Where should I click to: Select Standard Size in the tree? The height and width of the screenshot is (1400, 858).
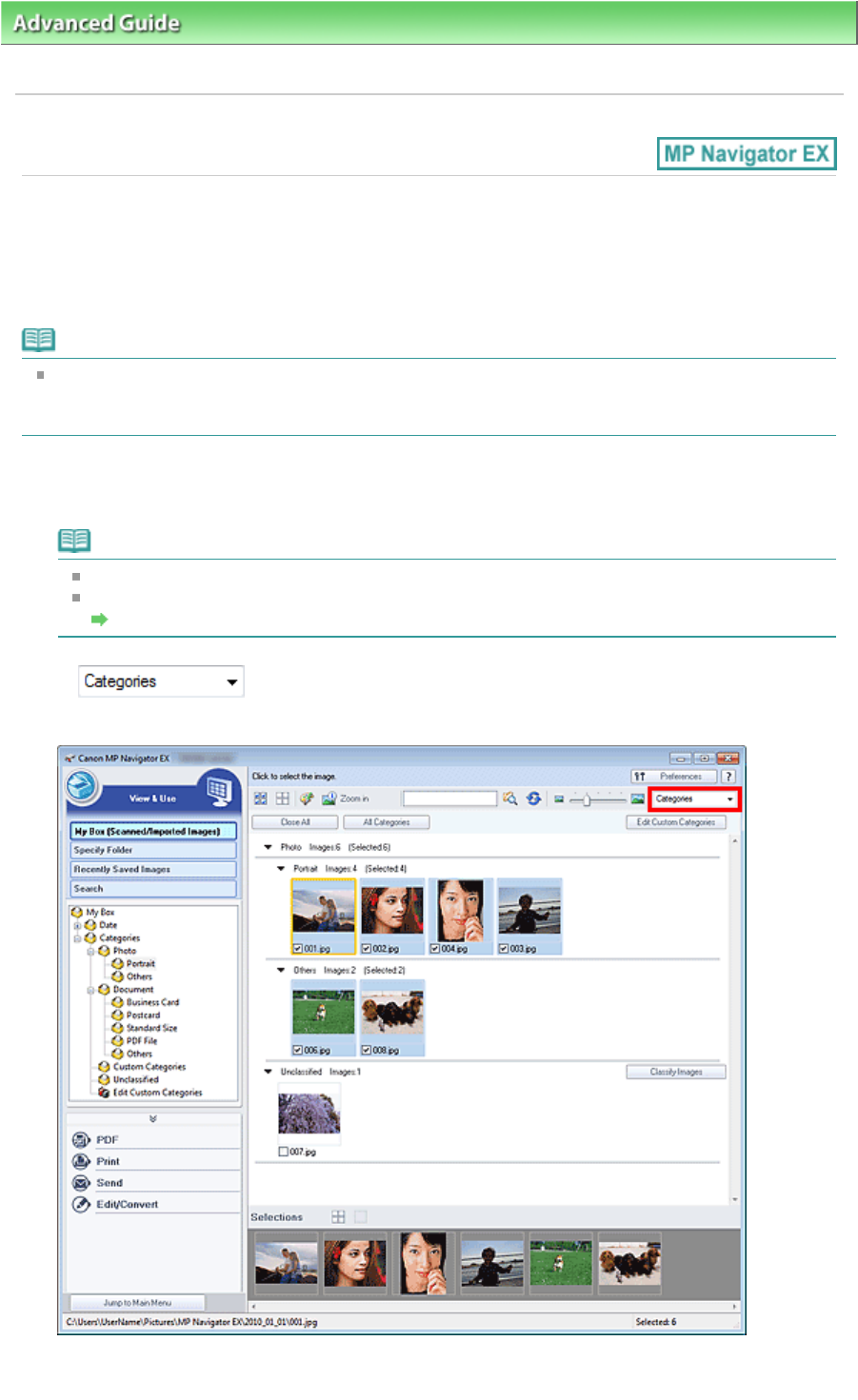tap(151, 1028)
